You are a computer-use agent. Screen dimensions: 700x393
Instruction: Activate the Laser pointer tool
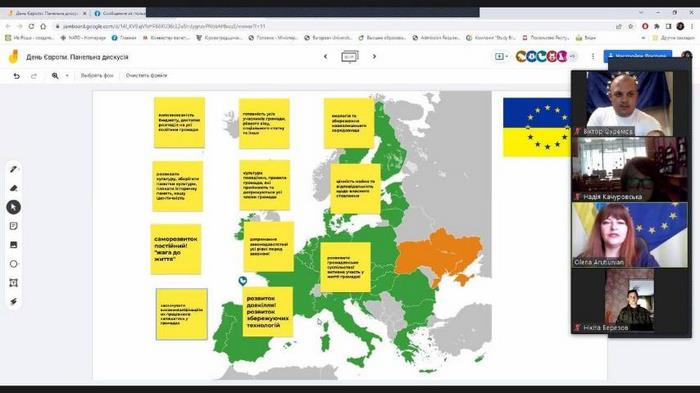(x=13, y=302)
